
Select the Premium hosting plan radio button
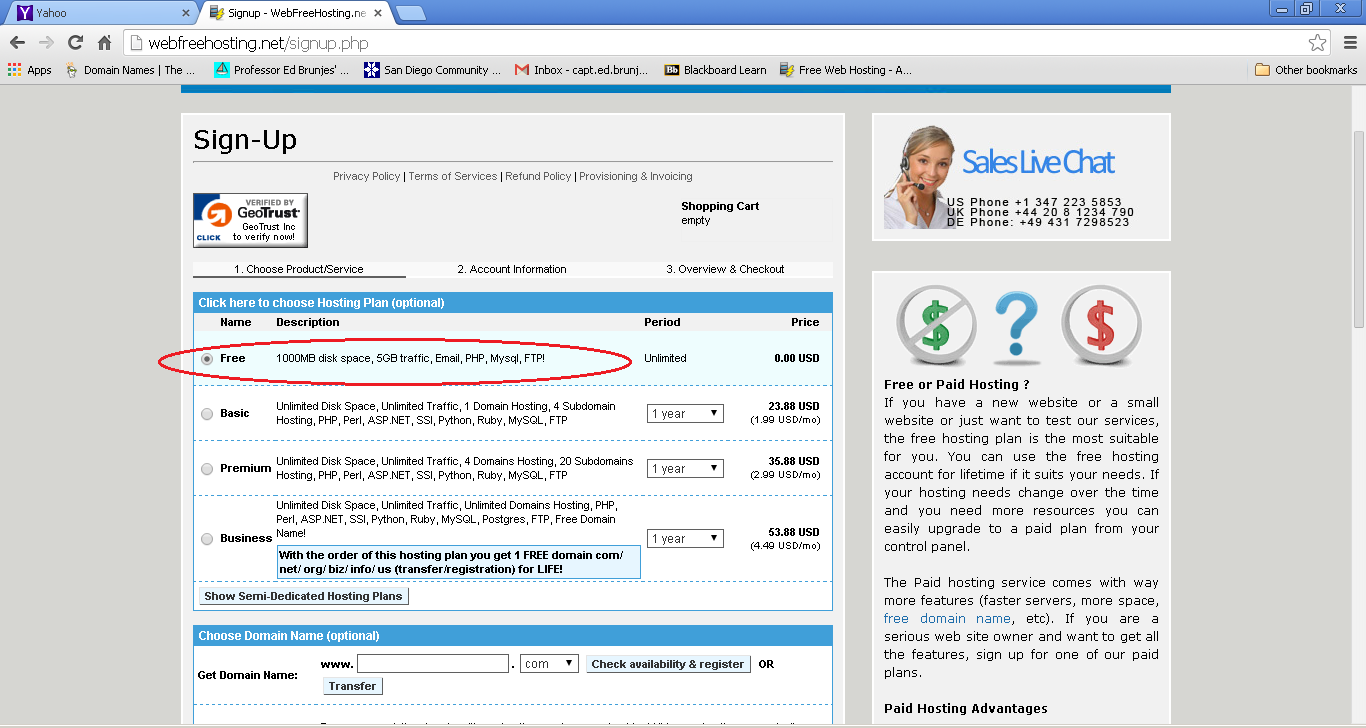pyautogui.click(x=207, y=468)
